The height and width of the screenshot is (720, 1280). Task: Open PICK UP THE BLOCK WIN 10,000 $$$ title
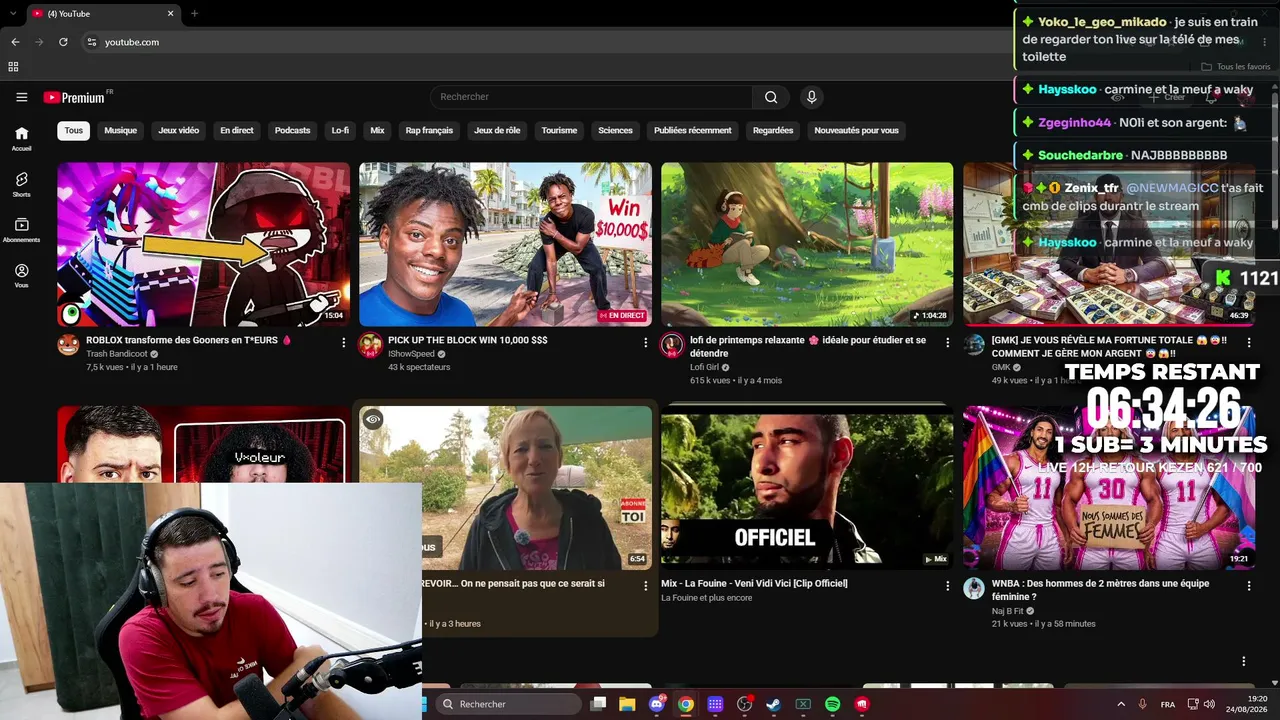468,340
